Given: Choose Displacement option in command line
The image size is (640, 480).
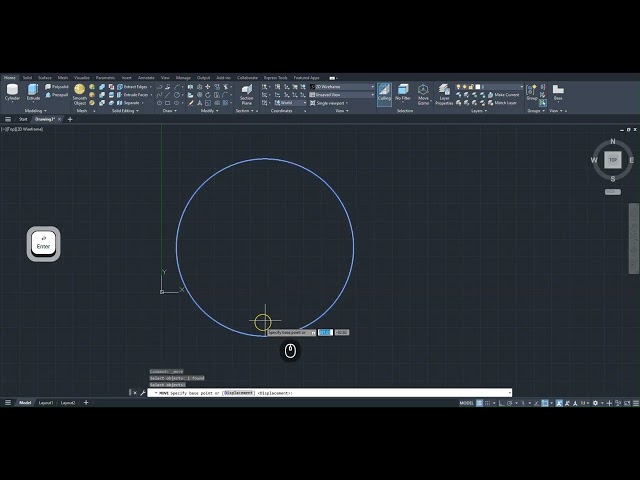Looking at the screenshot, I should coord(238,393).
